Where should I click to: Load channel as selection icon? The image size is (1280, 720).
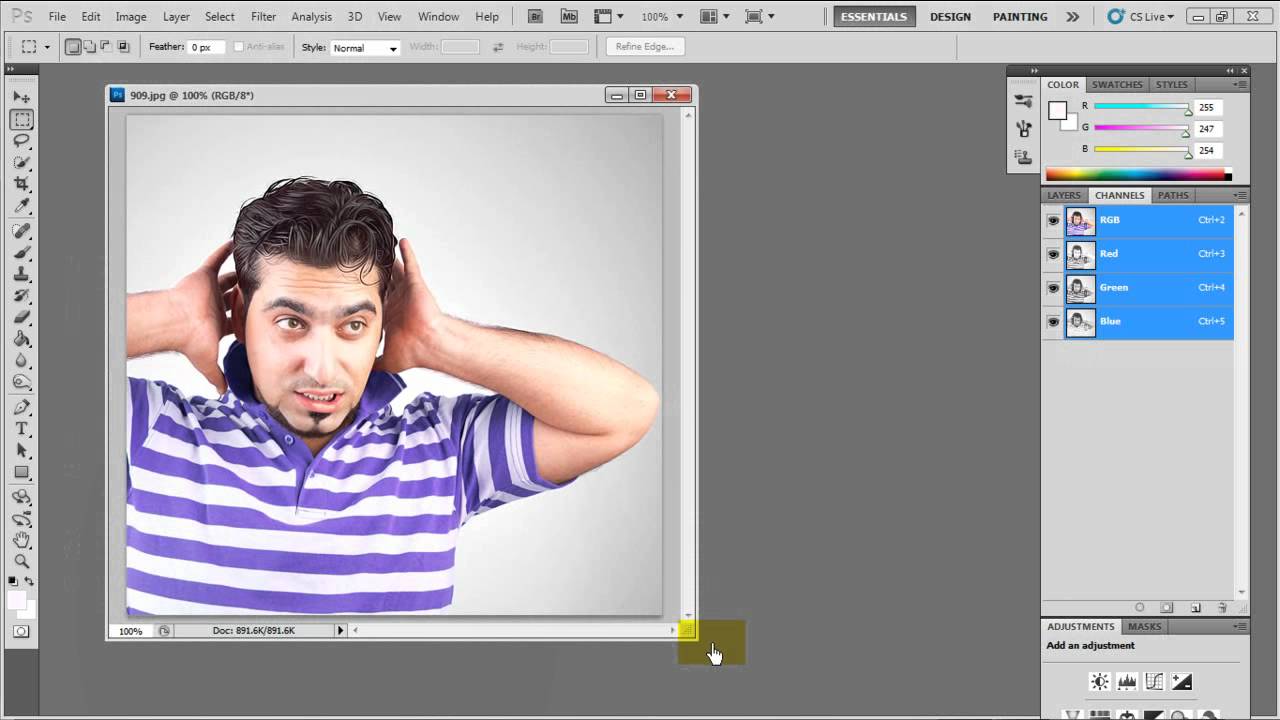(1139, 607)
